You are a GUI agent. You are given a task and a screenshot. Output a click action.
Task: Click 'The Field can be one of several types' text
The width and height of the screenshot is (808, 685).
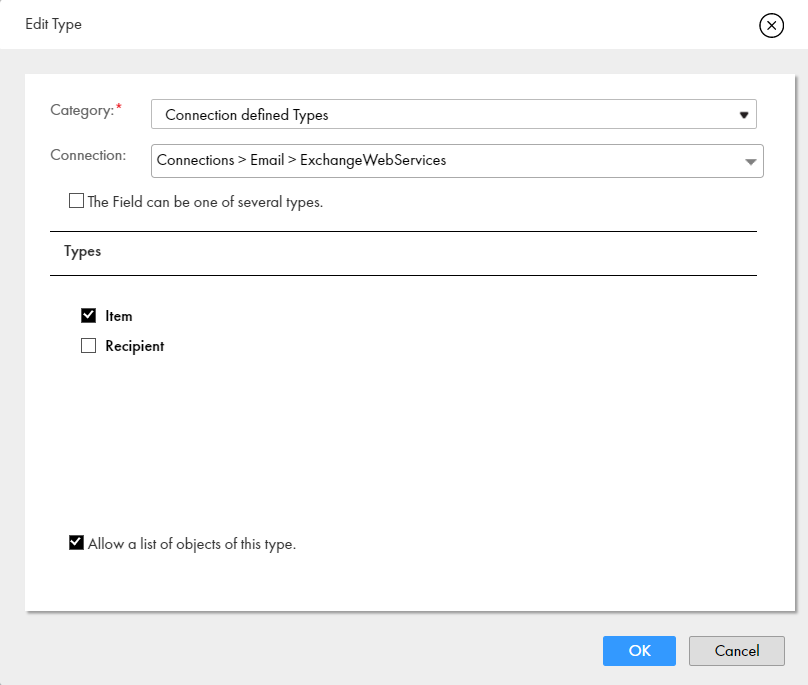[205, 202]
